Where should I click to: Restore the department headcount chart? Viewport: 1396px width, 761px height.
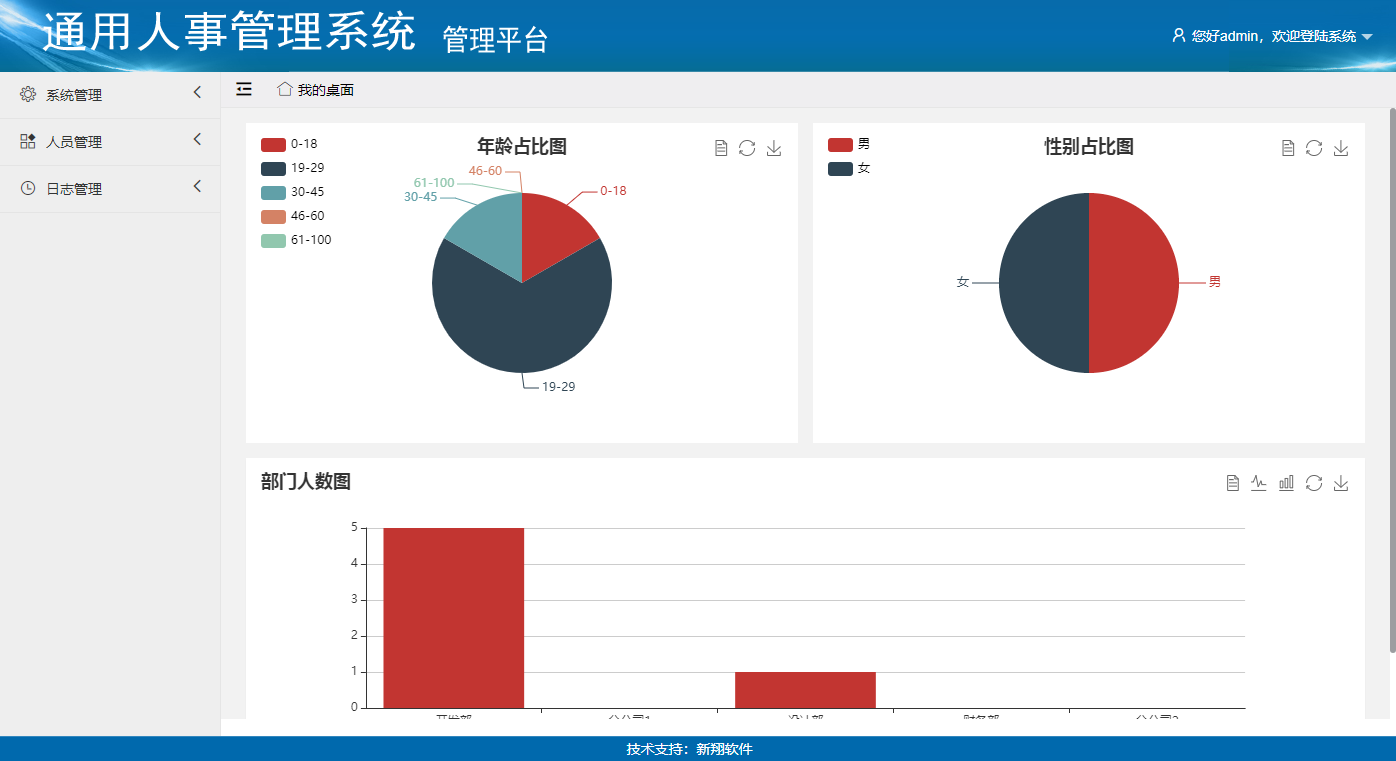[1314, 483]
